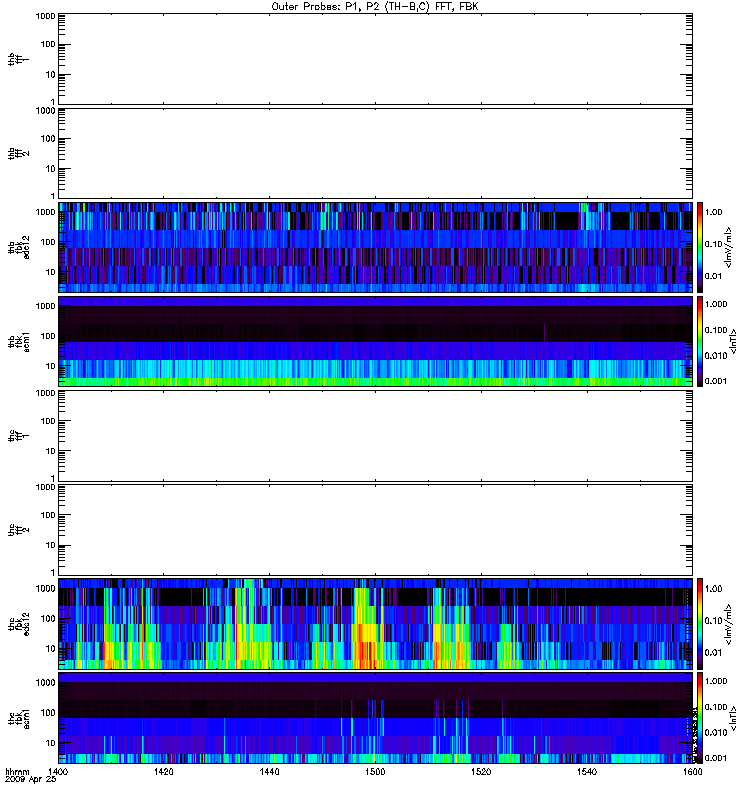Click the empty thc fff 2 panel
Image resolution: width=750 pixels, height=800 pixels.
tap(375, 530)
